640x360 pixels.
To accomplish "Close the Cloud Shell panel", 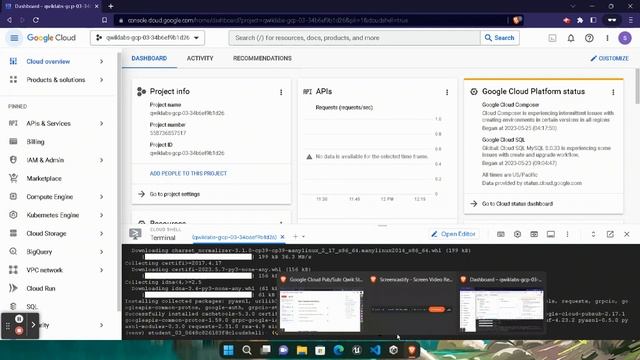I will click(x=627, y=234).
